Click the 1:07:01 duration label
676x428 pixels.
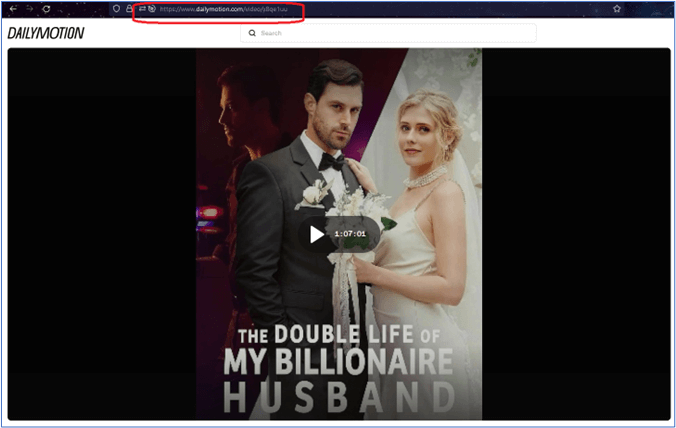coord(350,234)
